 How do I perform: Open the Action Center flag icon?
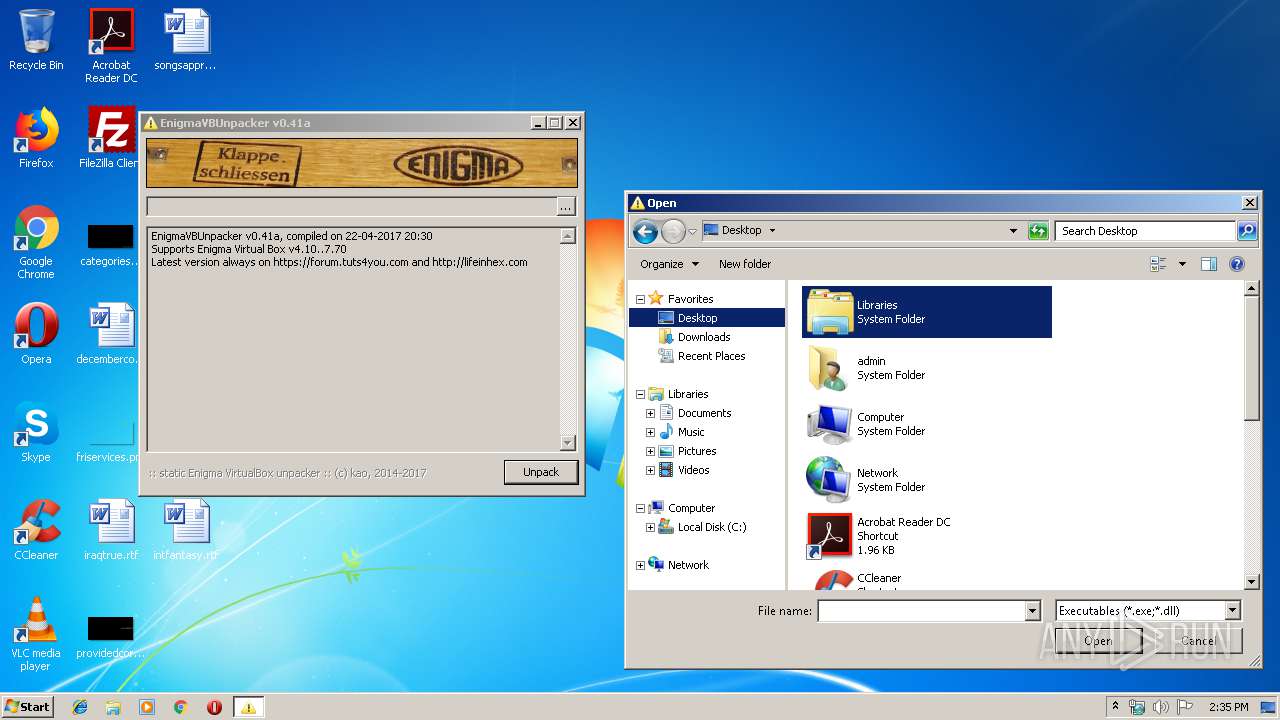[x=1184, y=707]
